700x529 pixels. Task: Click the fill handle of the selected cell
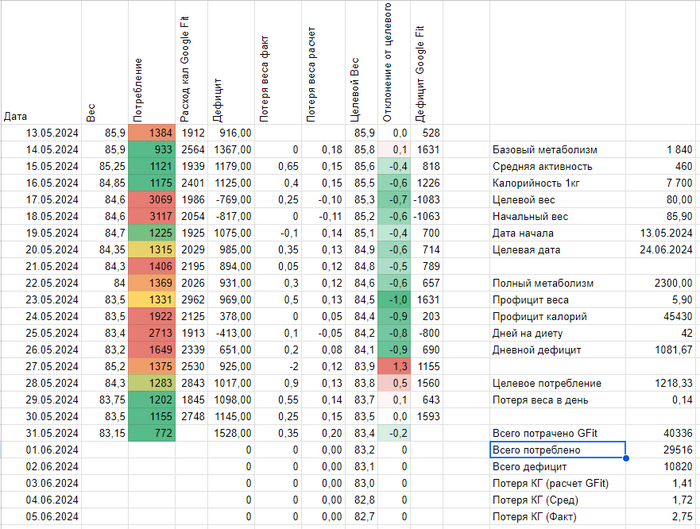(x=626, y=459)
